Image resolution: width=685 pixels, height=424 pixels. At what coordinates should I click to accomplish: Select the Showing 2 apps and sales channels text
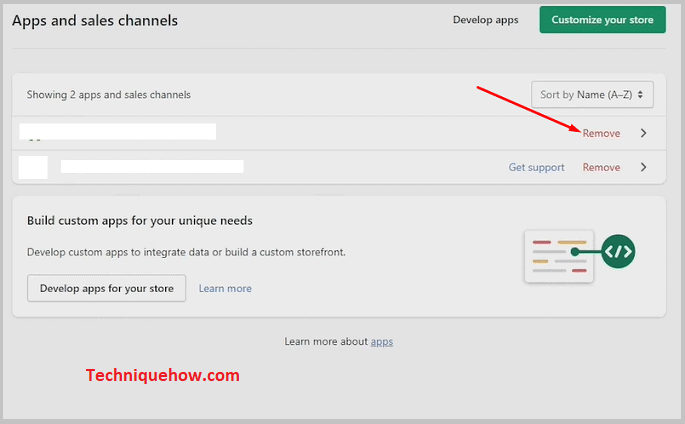click(x=109, y=95)
